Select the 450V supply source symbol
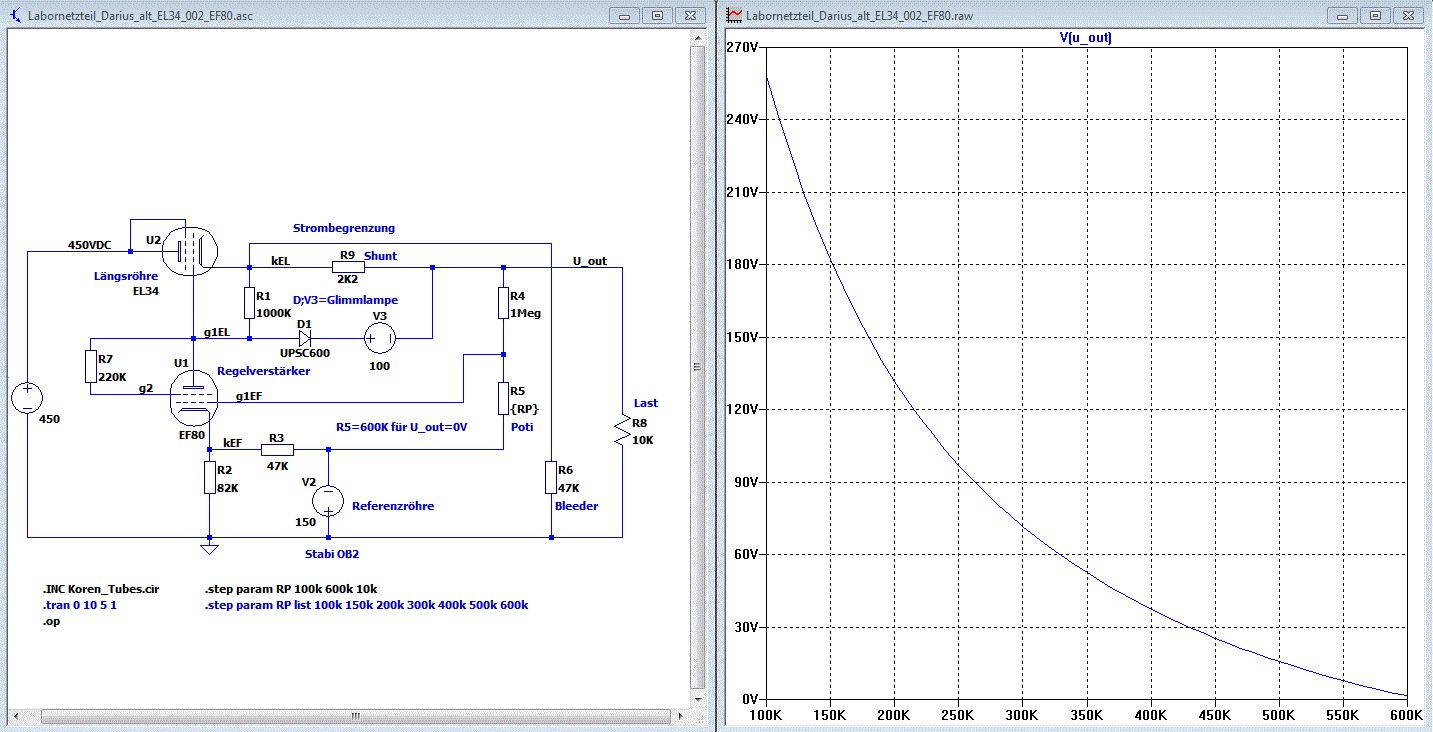The image size is (1433, 732). [27, 398]
